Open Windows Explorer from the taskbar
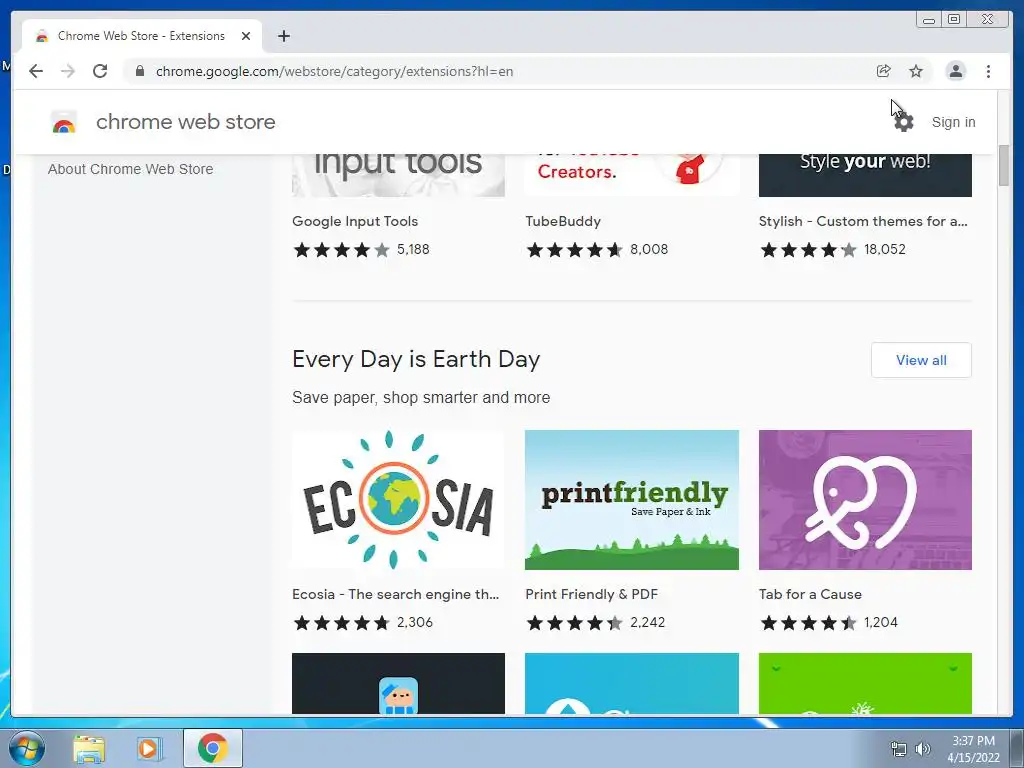1024x768 pixels. (x=89, y=748)
